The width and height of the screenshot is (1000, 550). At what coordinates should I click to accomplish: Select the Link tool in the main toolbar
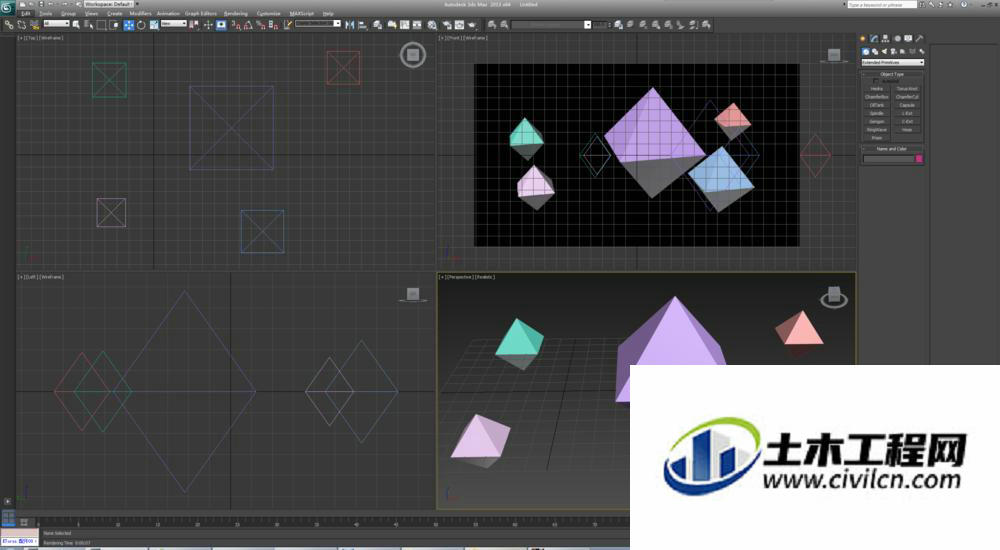[x=9, y=25]
